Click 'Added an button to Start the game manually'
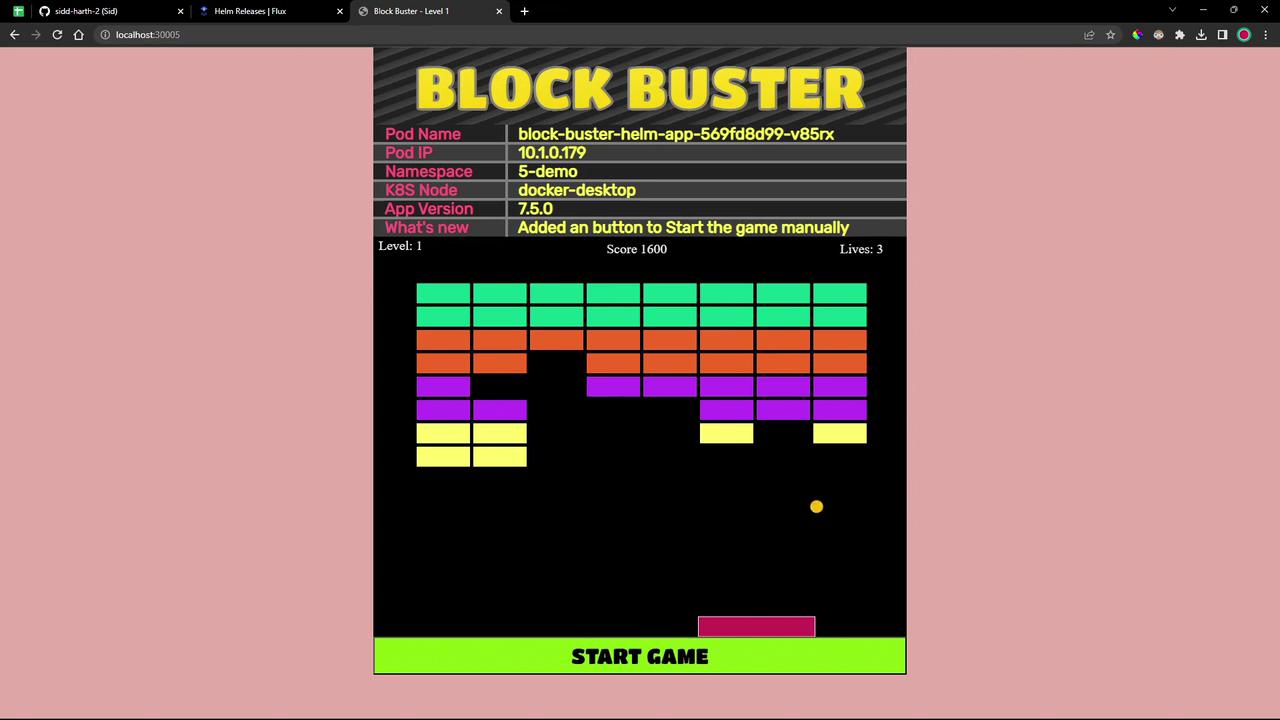The width and height of the screenshot is (1280, 720). click(683, 228)
